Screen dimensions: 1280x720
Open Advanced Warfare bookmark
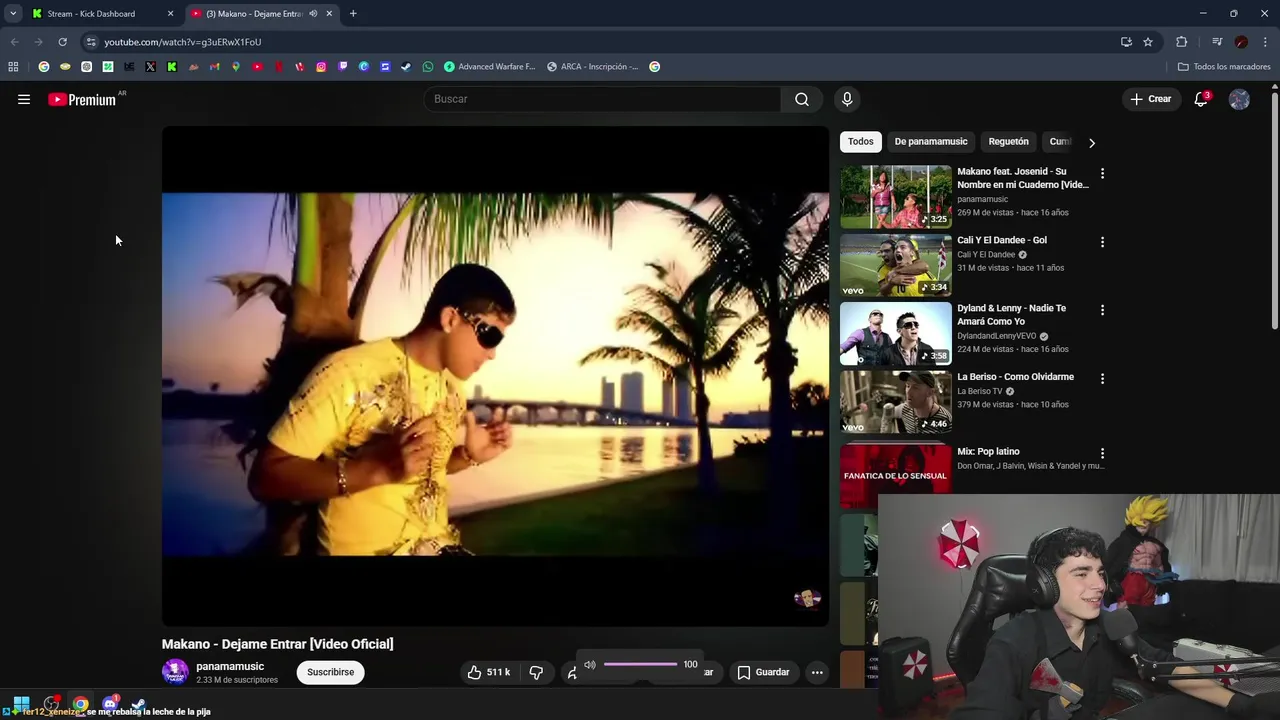tap(490, 67)
